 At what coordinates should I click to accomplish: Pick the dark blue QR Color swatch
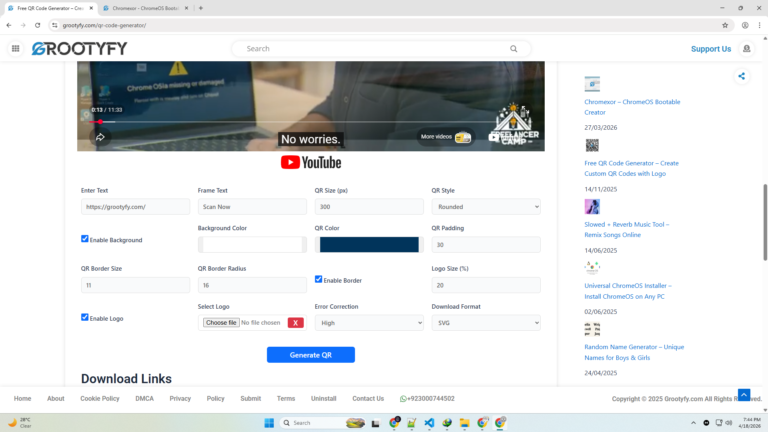[x=369, y=244]
